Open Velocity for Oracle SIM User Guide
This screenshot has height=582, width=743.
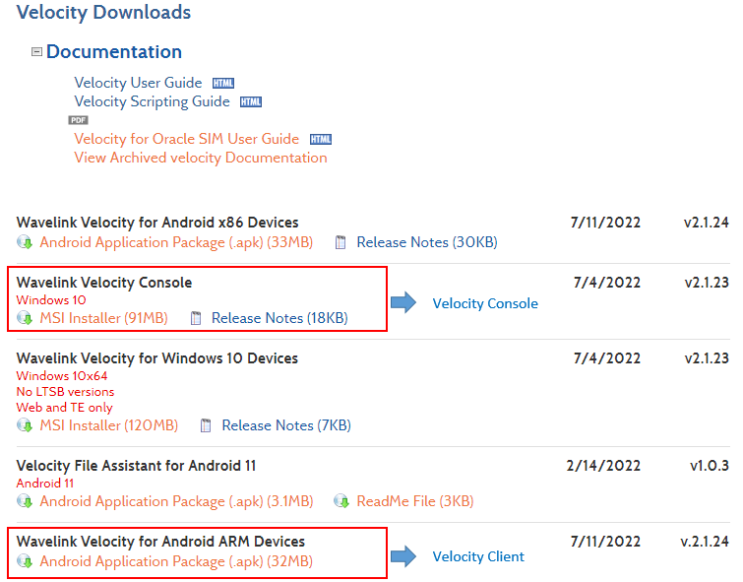coord(186,139)
